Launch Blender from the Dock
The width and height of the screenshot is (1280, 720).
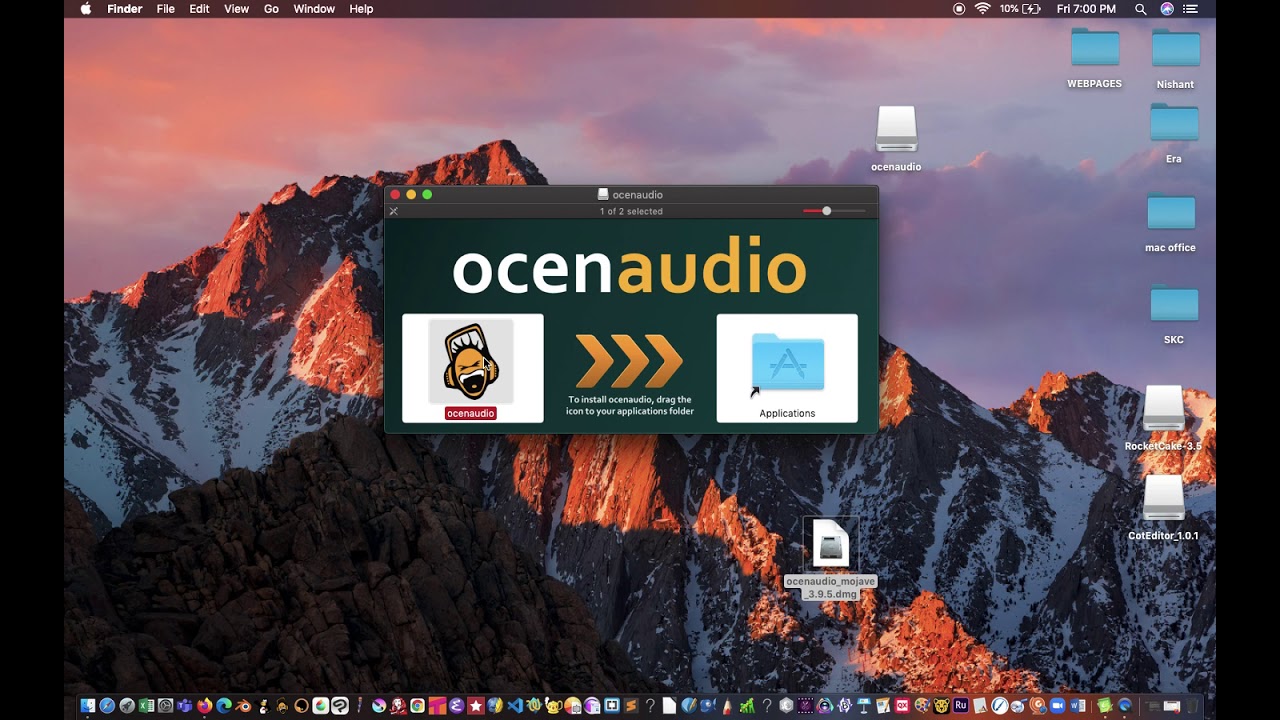[242, 706]
